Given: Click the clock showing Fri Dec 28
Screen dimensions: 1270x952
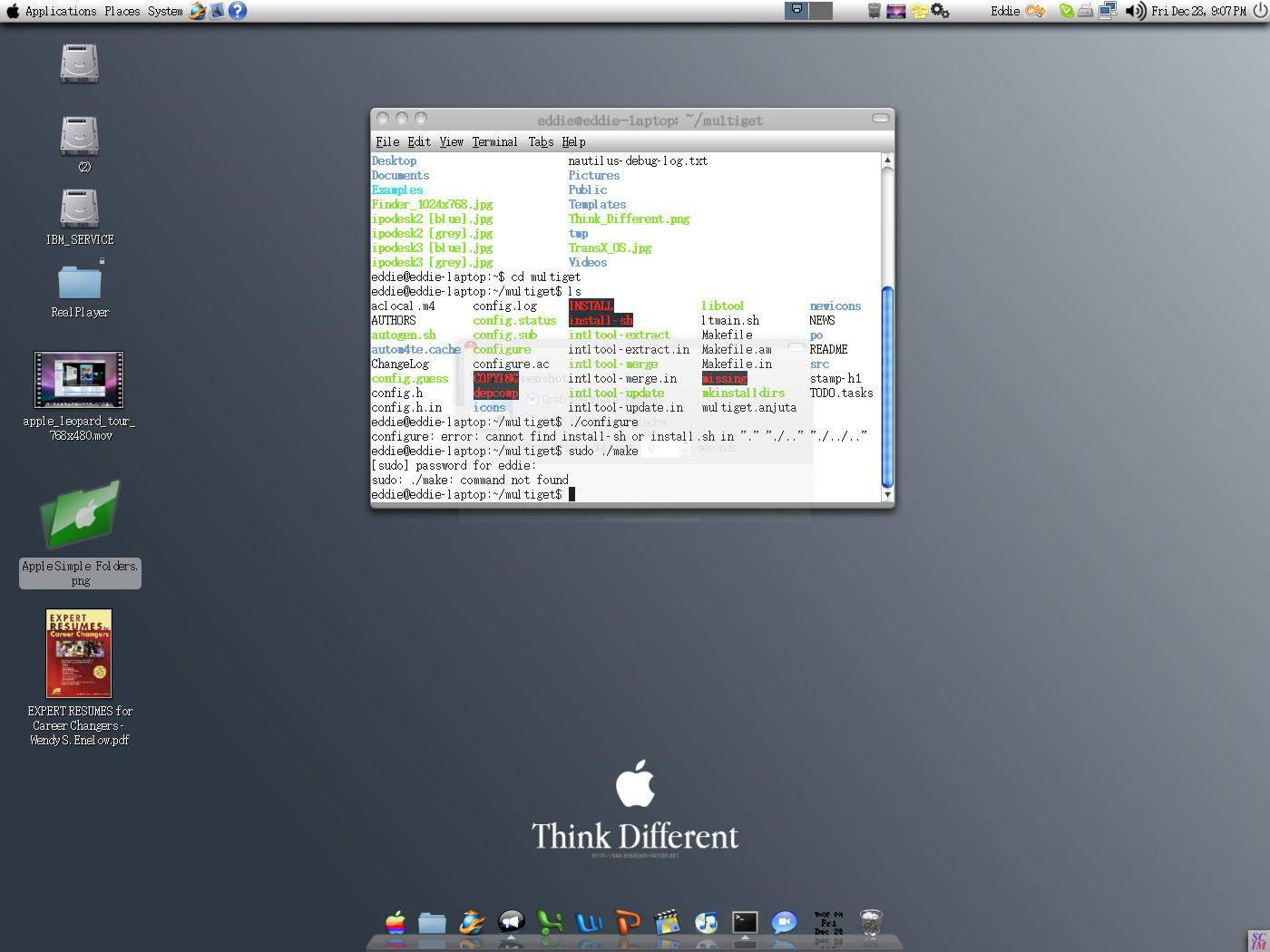Looking at the screenshot, I should (1198, 11).
